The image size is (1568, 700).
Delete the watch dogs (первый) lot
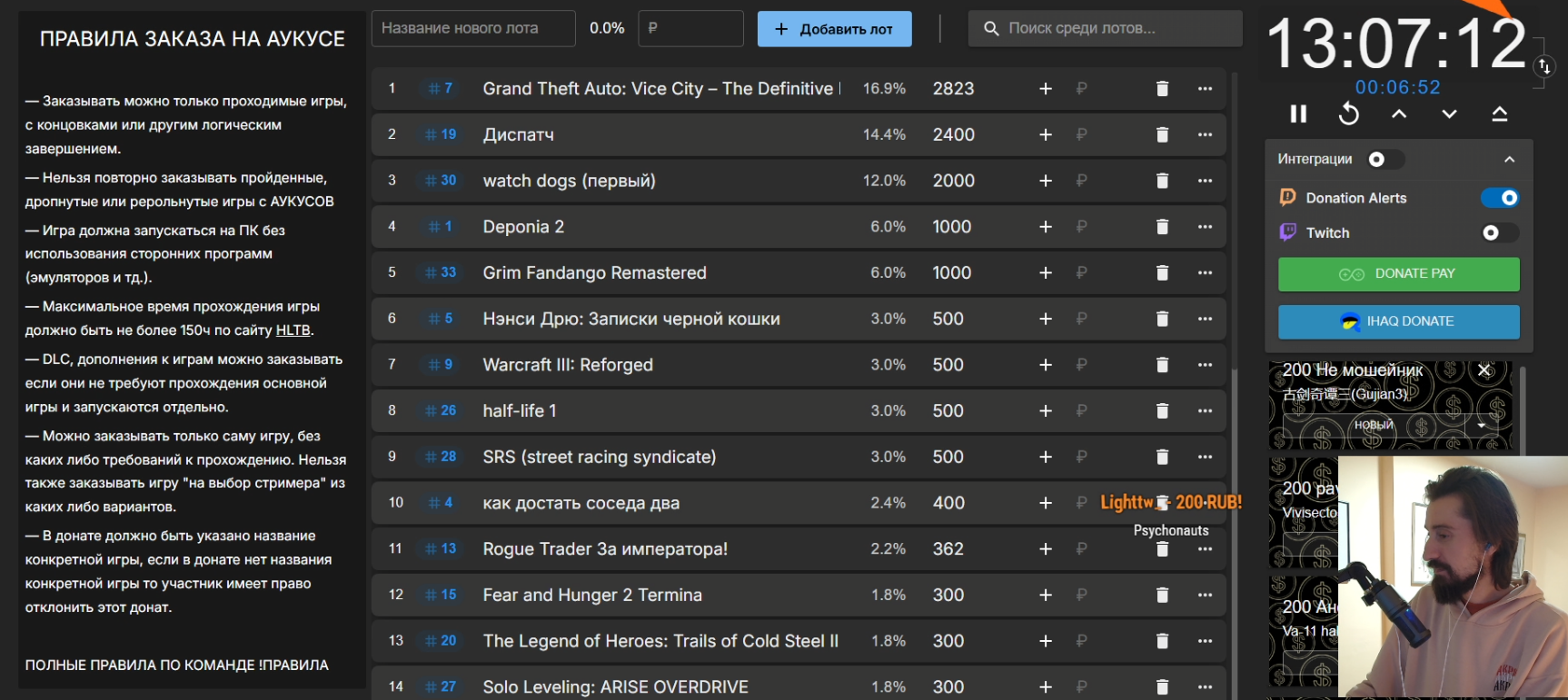point(1162,181)
